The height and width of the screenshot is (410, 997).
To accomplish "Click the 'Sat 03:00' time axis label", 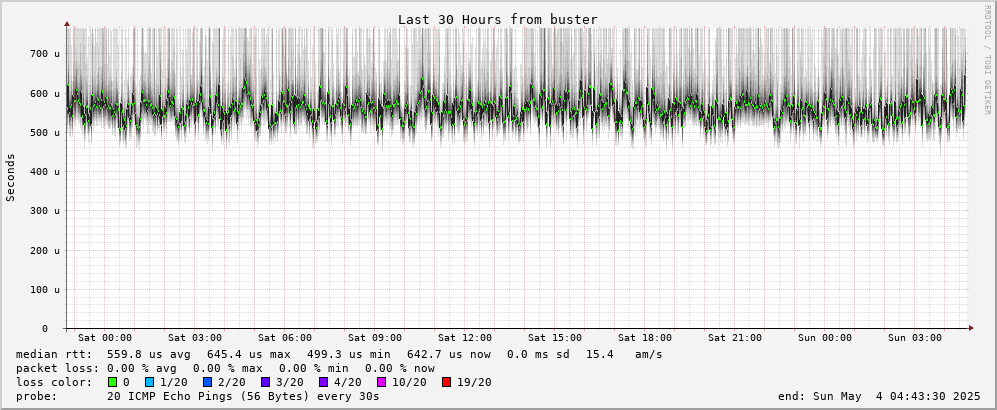I will [x=195, y=338].
